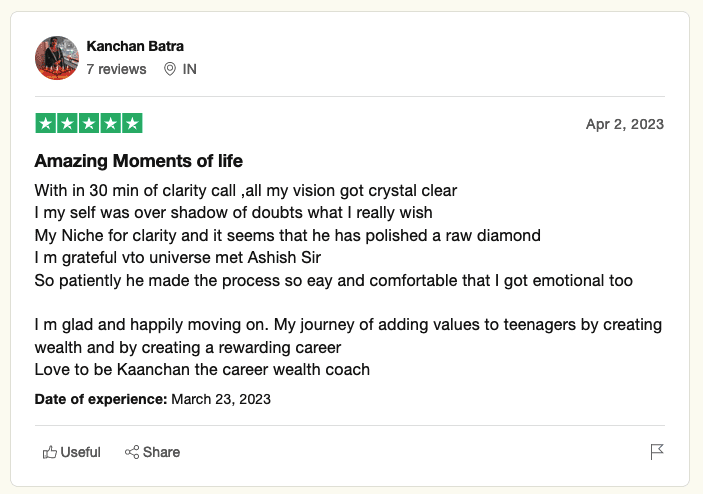The image size is (703, 494).
Task: Flag this review with the flag icon
Action: tap(657, 452)
